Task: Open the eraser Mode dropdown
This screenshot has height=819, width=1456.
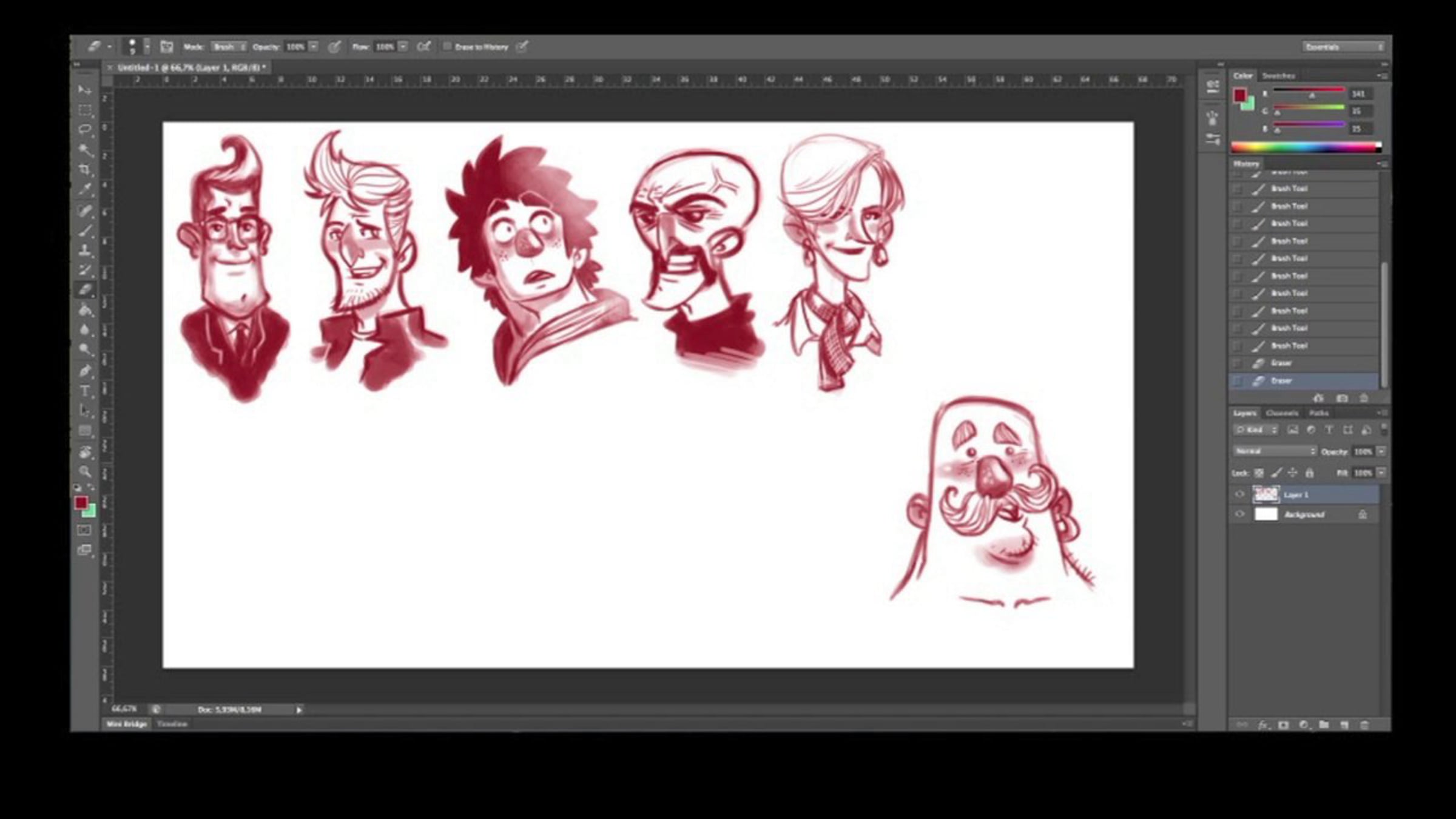Action: pos(229,47)
